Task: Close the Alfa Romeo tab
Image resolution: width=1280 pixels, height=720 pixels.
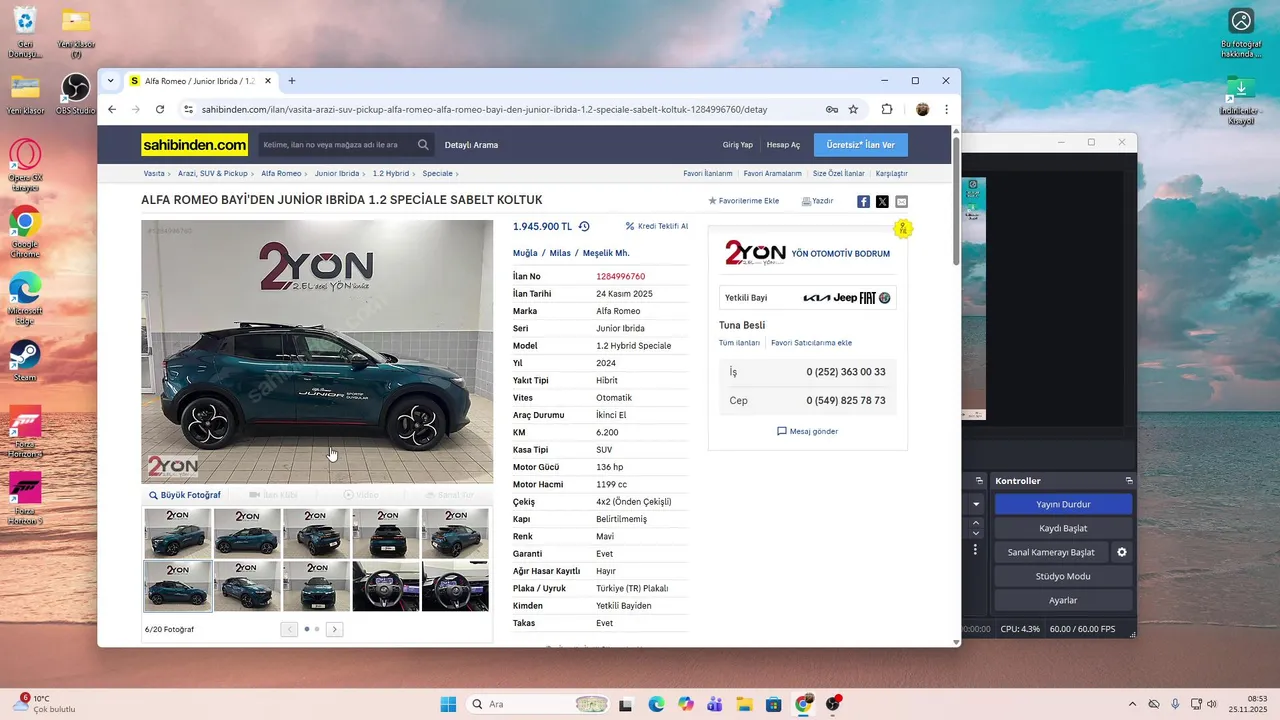Action: tap(268, 81)
